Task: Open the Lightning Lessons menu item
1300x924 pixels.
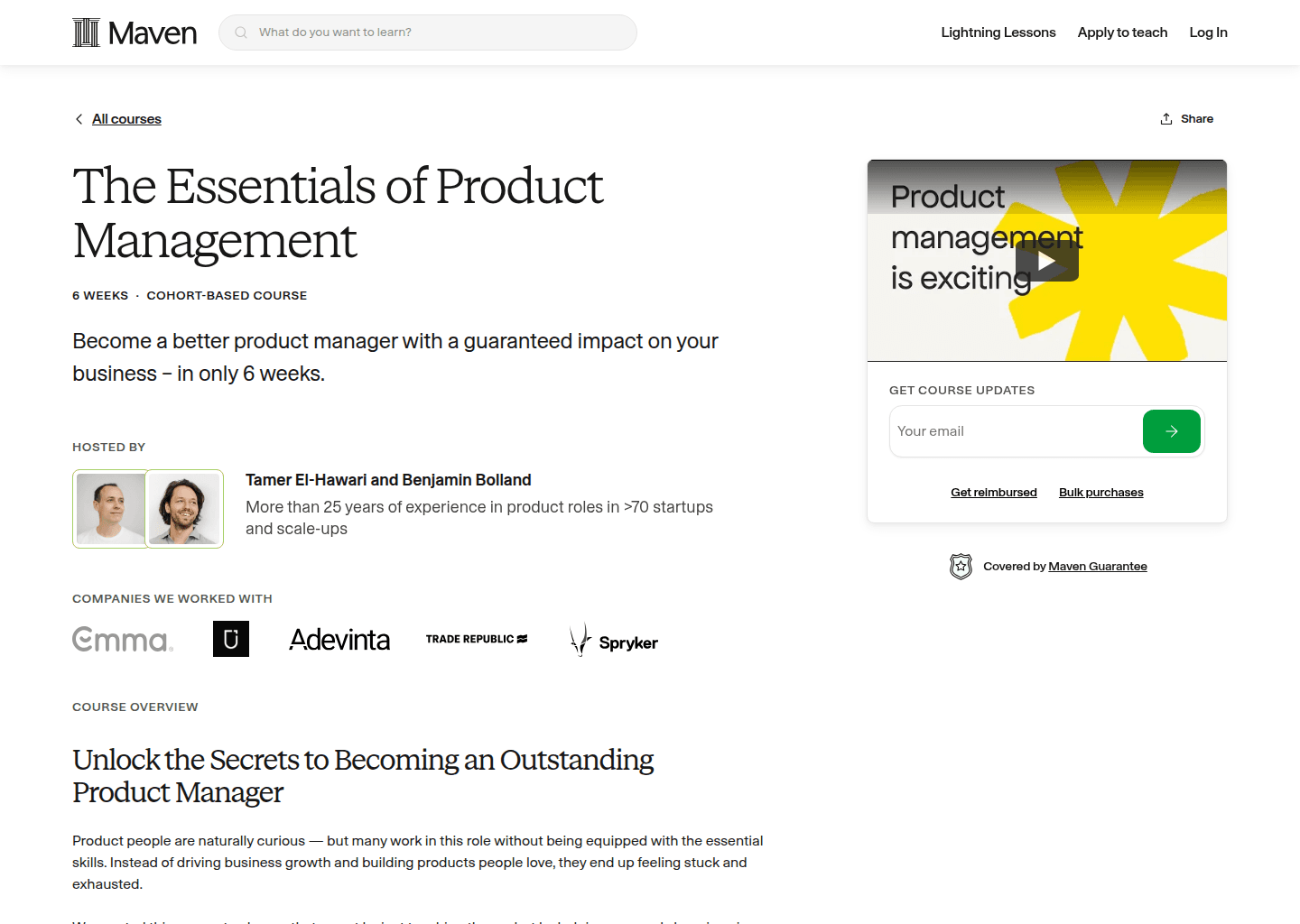Action: [998, 32]
